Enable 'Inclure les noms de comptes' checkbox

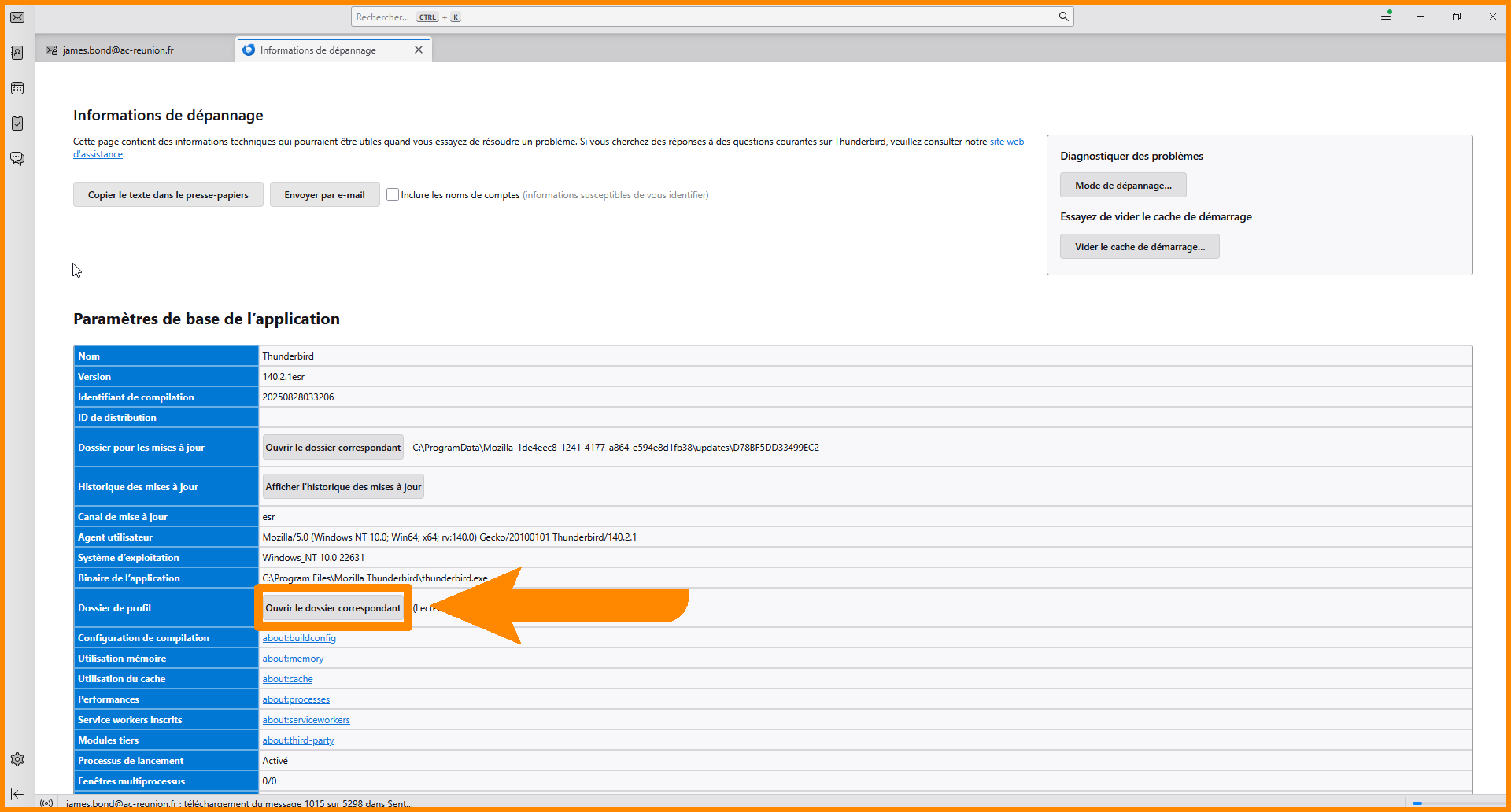393,194
